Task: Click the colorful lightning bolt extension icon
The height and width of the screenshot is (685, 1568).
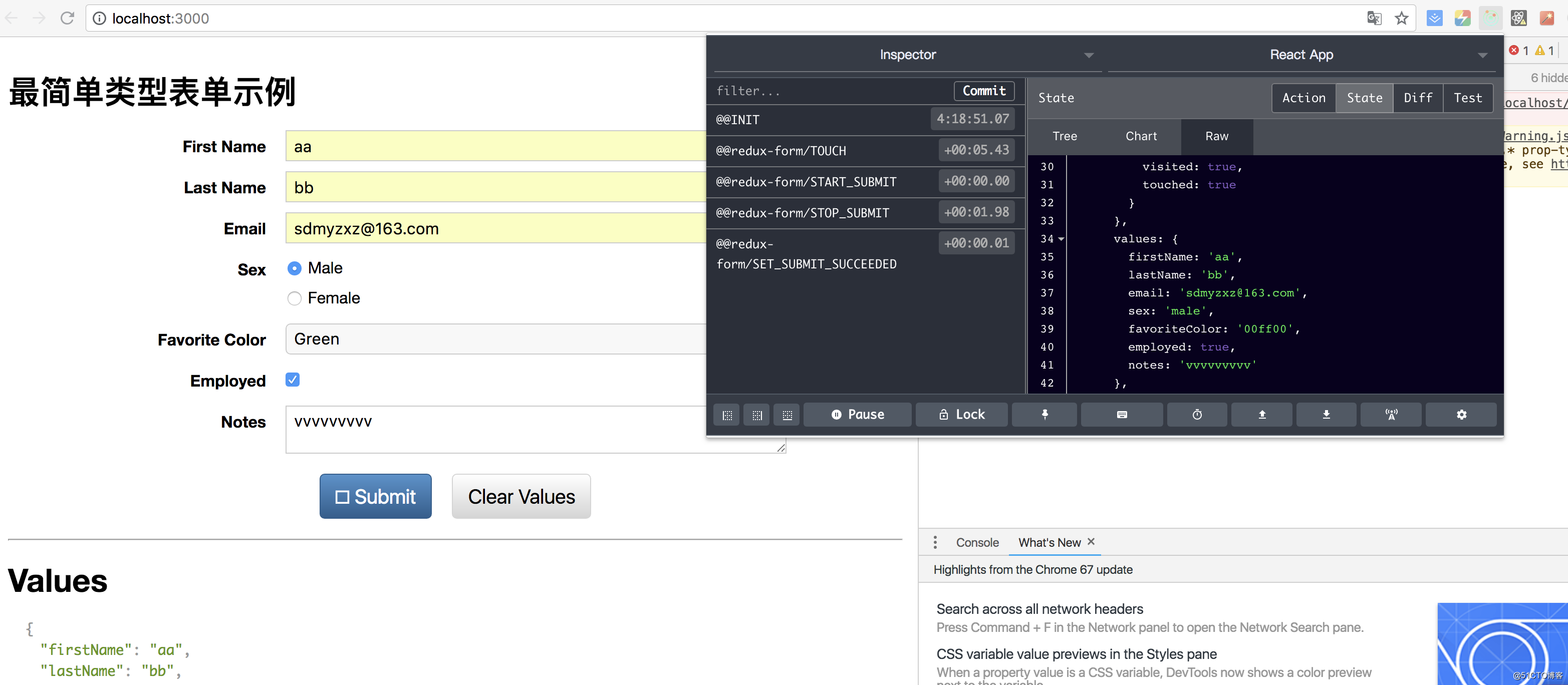Action: (x=1462, y=18)
